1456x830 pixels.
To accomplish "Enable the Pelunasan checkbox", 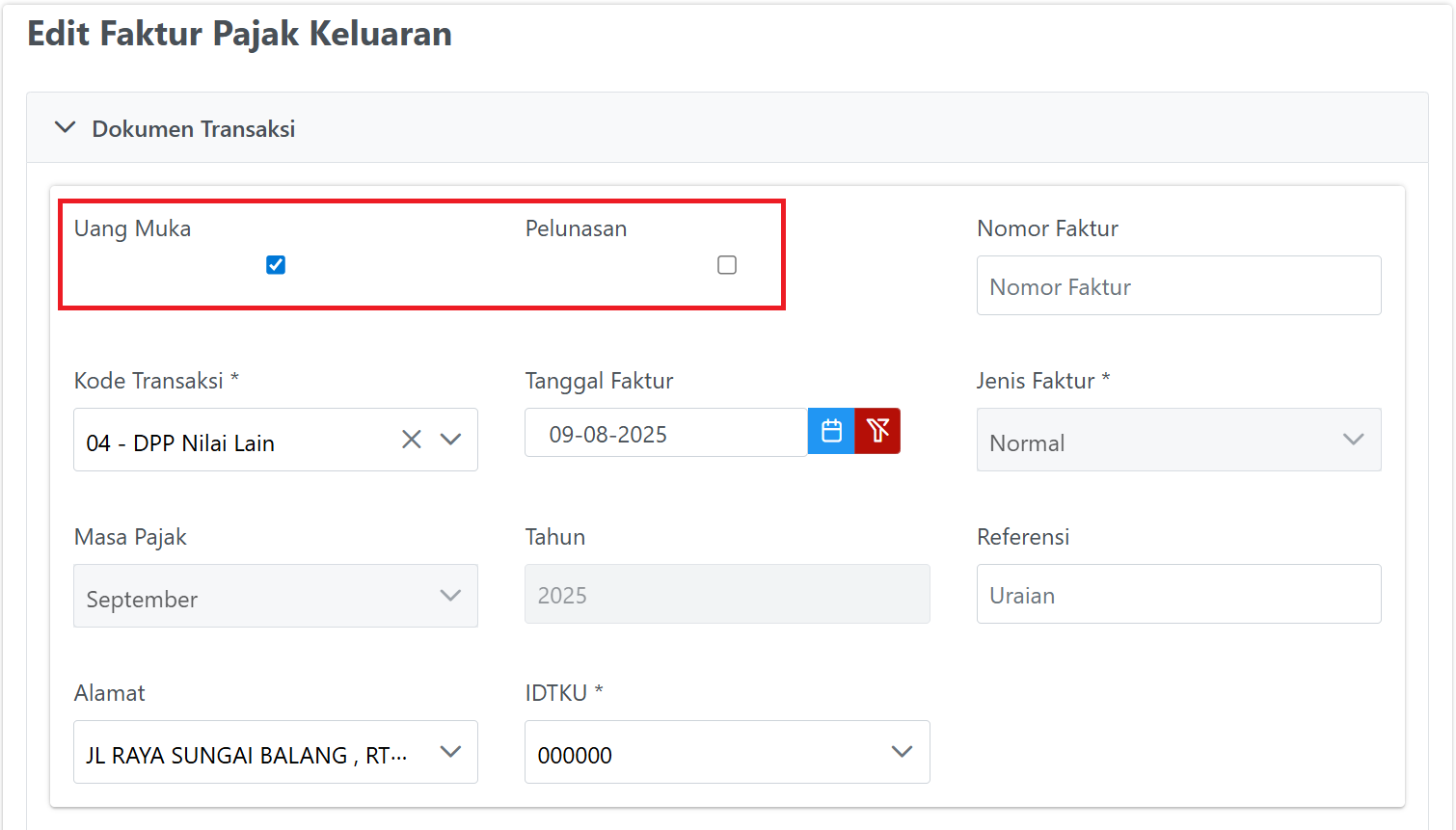I will click(x=727, y=264).
